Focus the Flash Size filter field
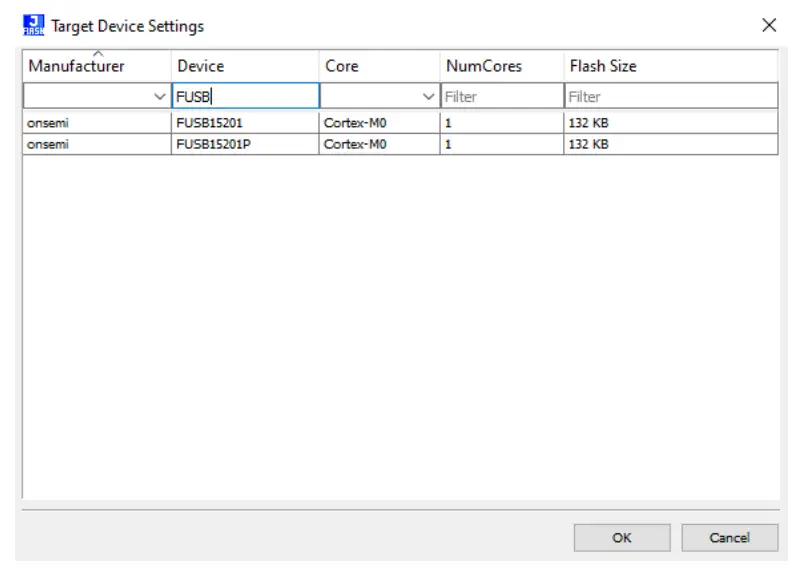The width and height of the screenshot is (806, 580). pyautogui.click(x=671, y=96)
